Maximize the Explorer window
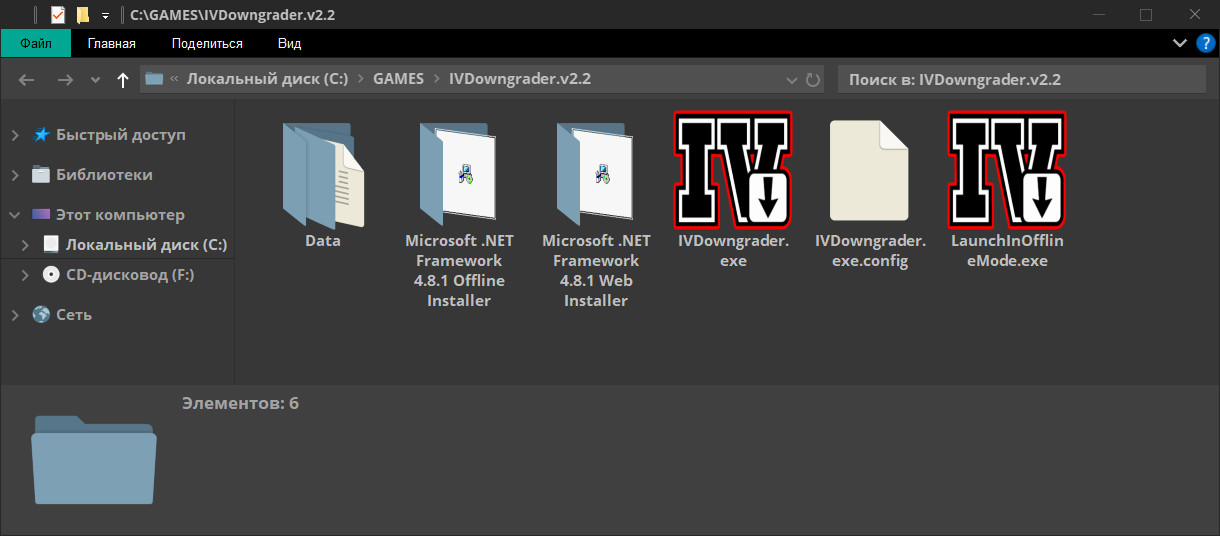1220x536 pixels. pyautogui.click(x=1145, y=15)
